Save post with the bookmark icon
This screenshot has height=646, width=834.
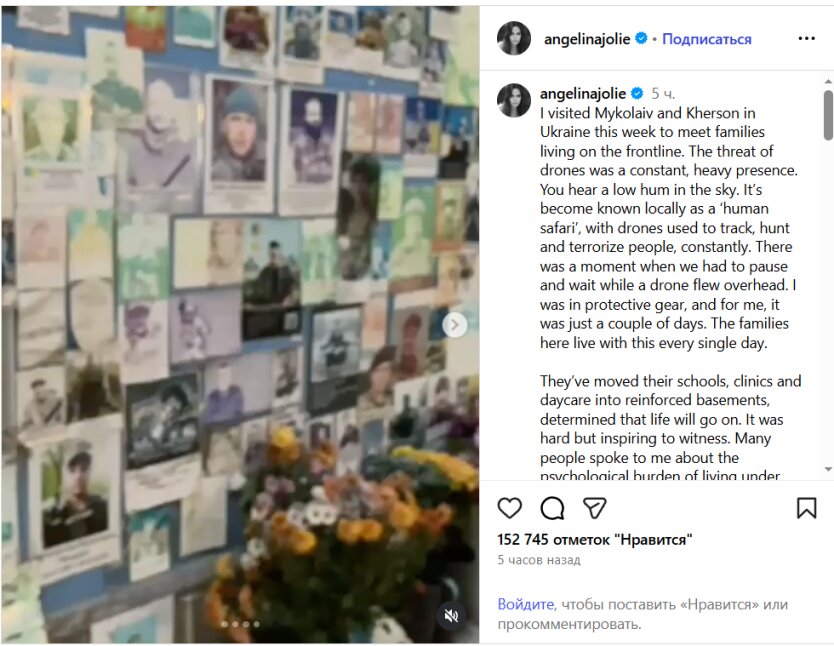coord(806,508)
